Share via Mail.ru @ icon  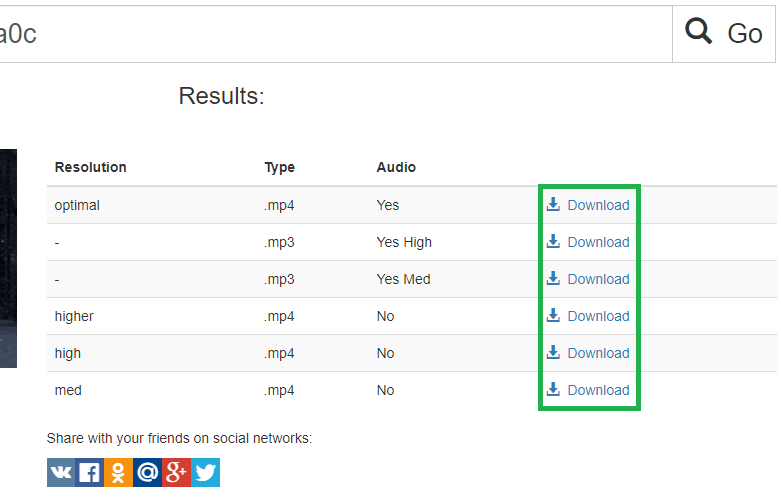(147, 473)
